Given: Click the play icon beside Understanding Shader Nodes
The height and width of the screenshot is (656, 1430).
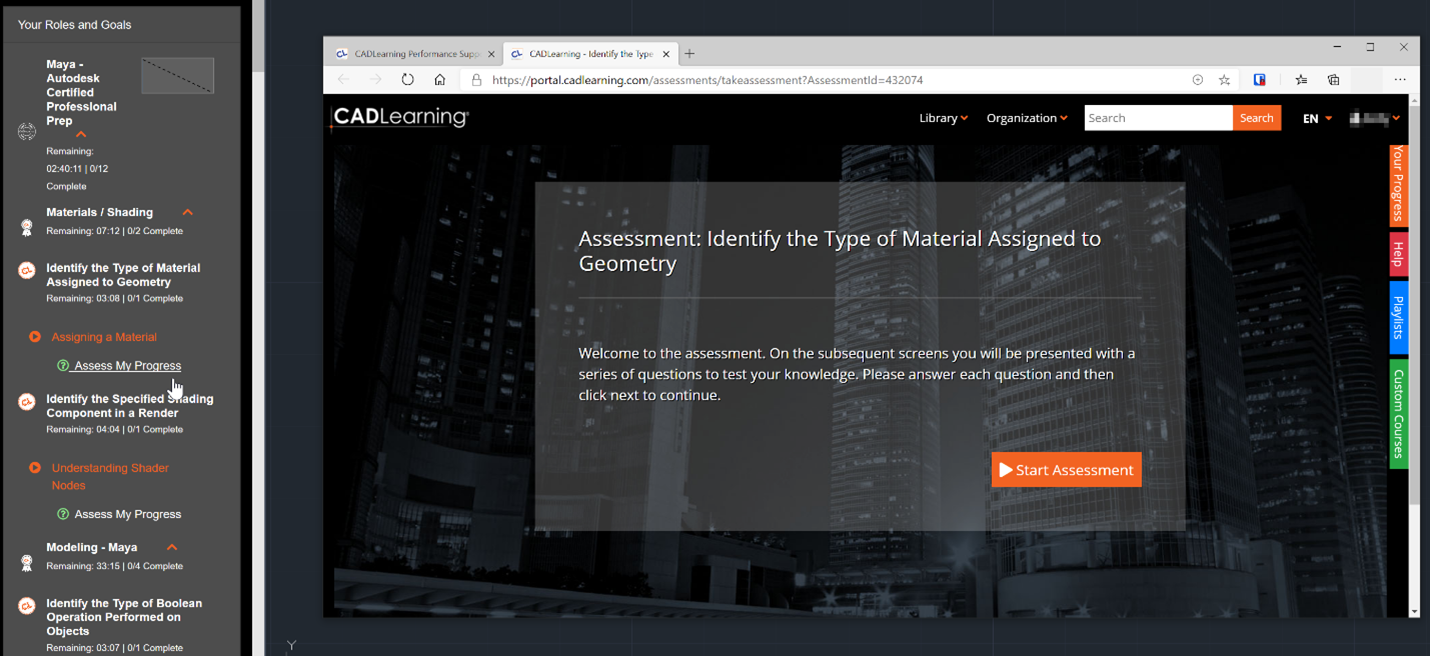Looking at the screenshot, I should [35, 468].
